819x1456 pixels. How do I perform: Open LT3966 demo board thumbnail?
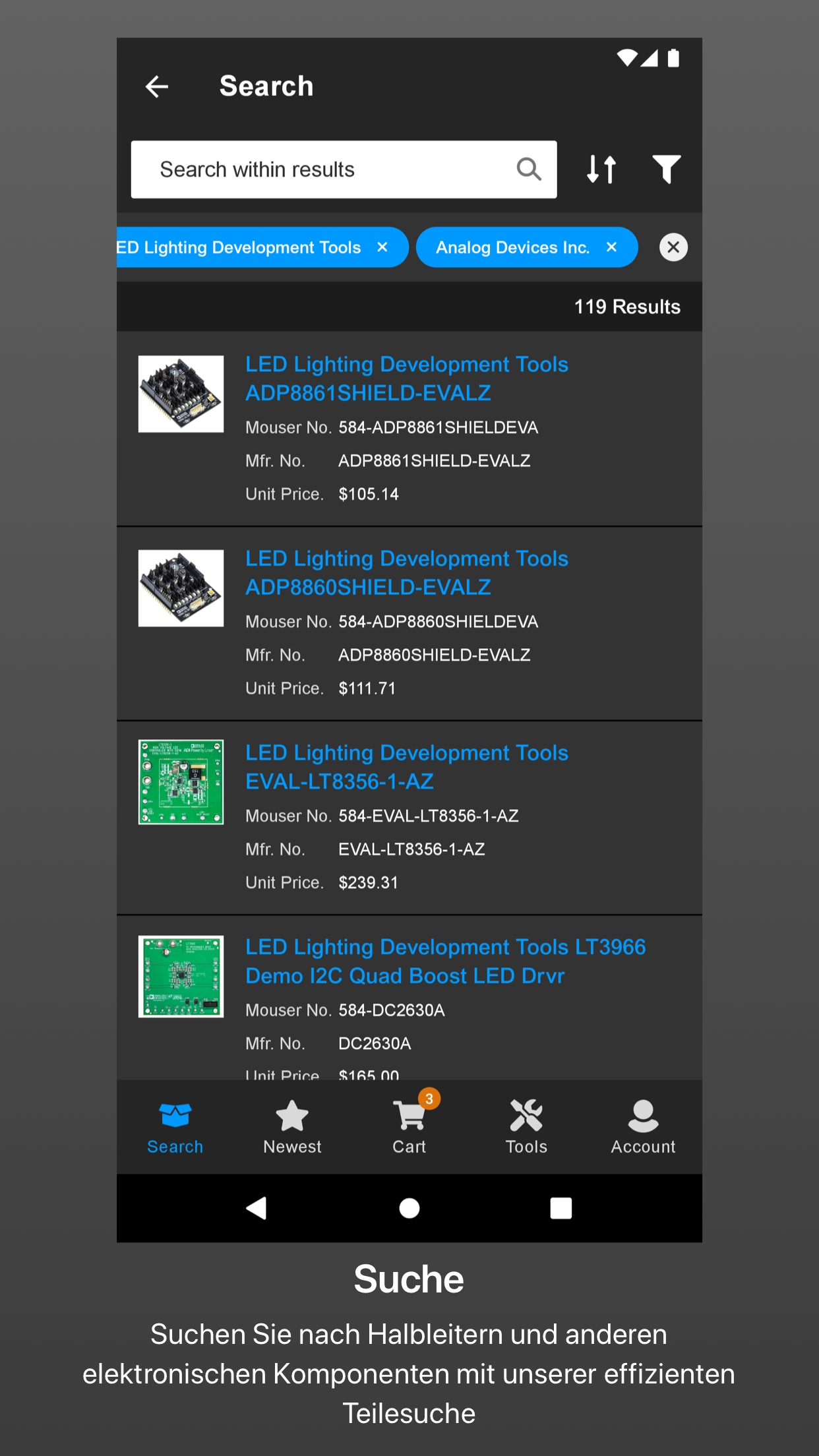pyautogui.click(x=181, y=977)
